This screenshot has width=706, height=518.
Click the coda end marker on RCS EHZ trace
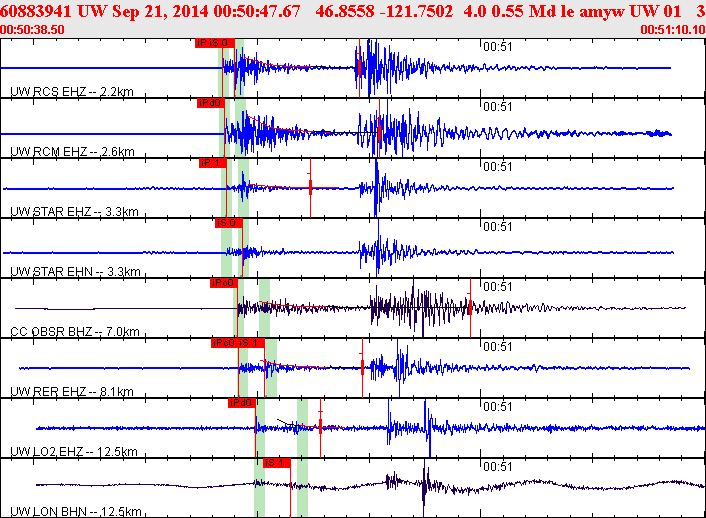[359, 68]
